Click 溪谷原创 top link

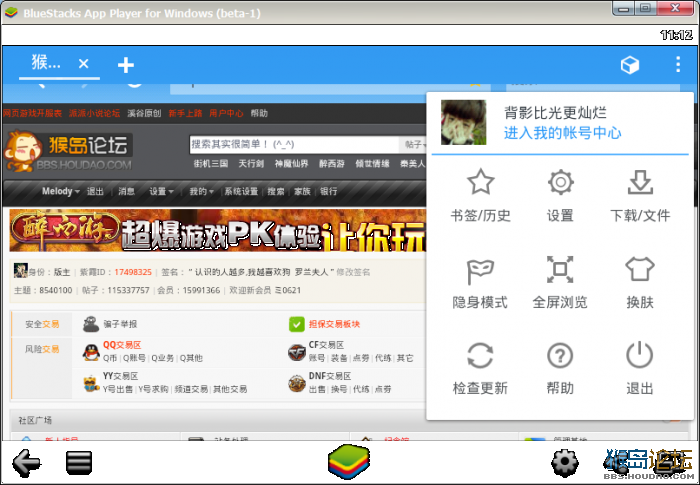[x=144, y=113]
